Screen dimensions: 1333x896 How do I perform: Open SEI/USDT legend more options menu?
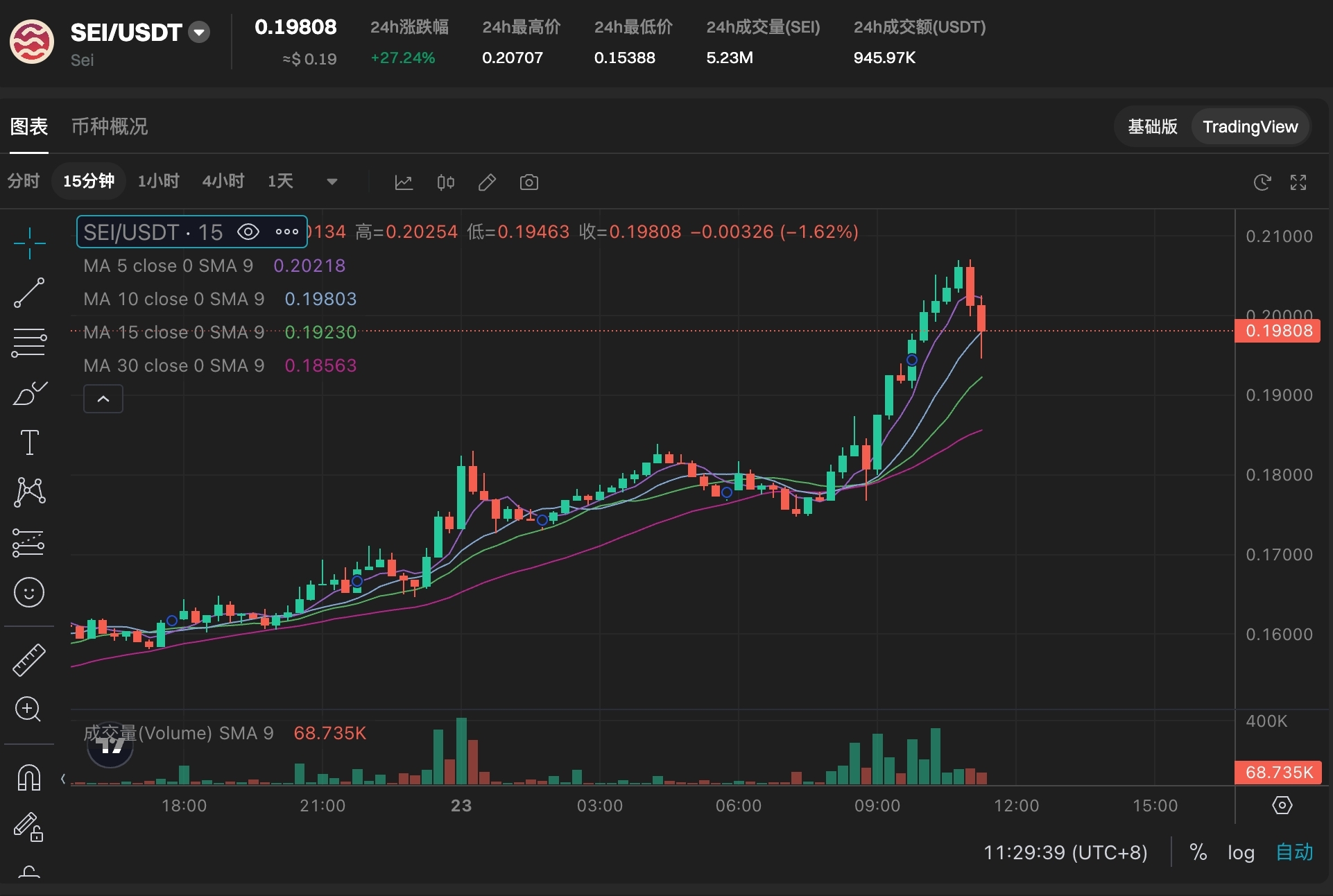click(x=286, y=232)
